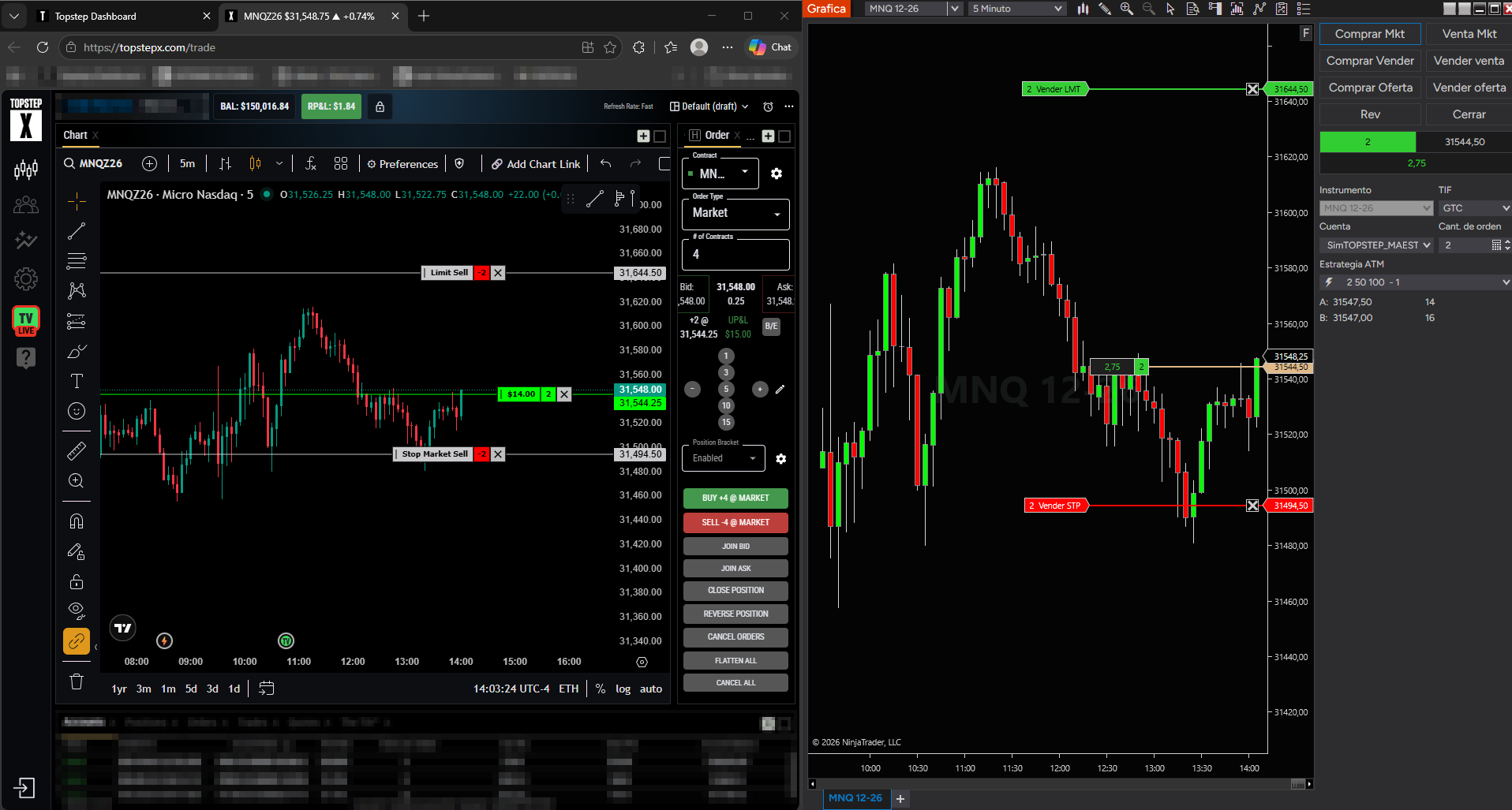
Task: Cancel the Limit Sell order X
Action: [498, 273]
